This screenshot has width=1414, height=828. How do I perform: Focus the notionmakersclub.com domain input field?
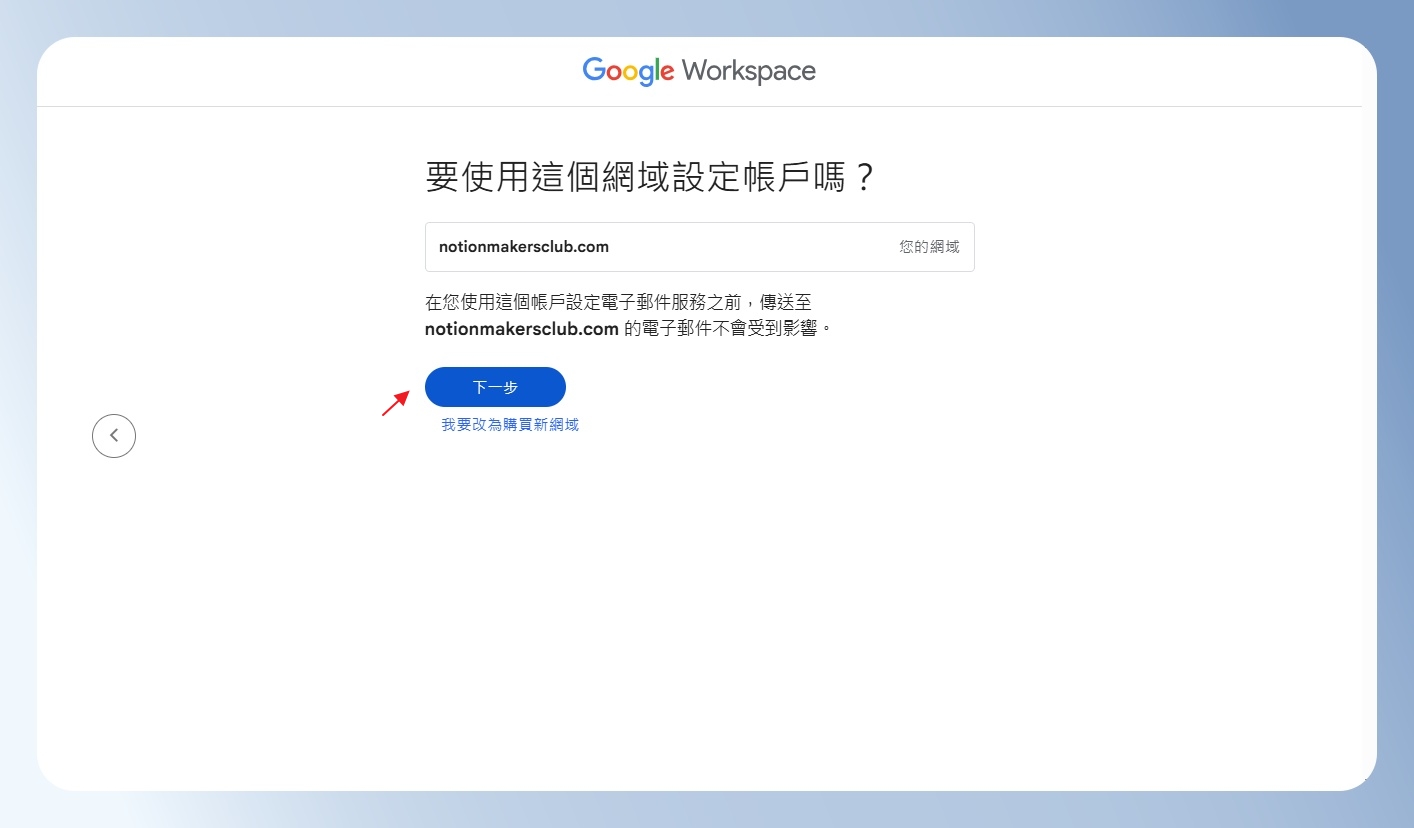[x=699, y=247]
